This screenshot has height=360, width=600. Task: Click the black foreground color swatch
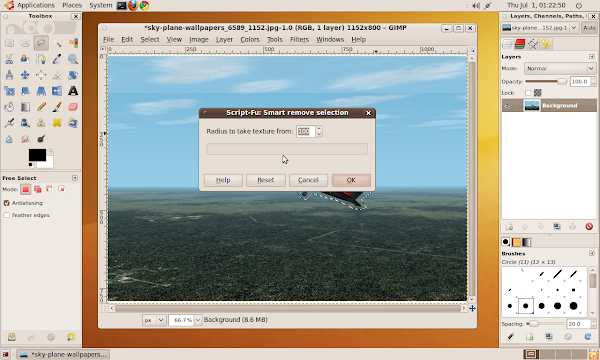point(37,155)
